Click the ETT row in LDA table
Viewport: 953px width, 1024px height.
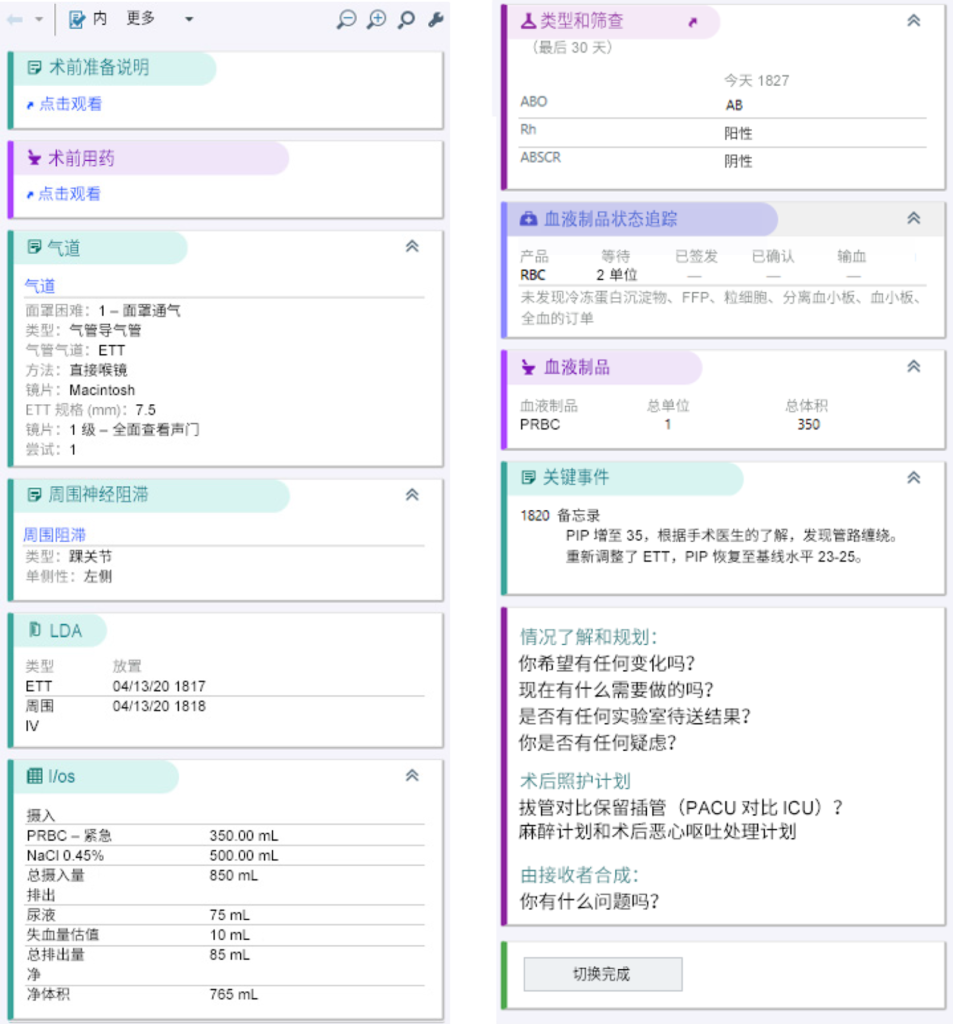point(225,686)
